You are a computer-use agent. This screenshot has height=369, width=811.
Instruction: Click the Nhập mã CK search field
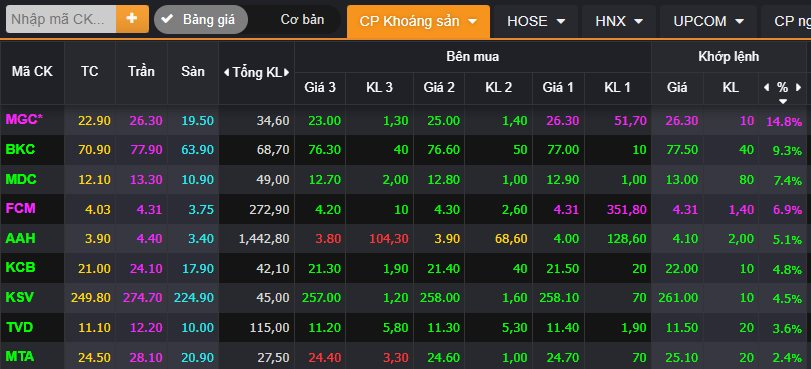61,19
